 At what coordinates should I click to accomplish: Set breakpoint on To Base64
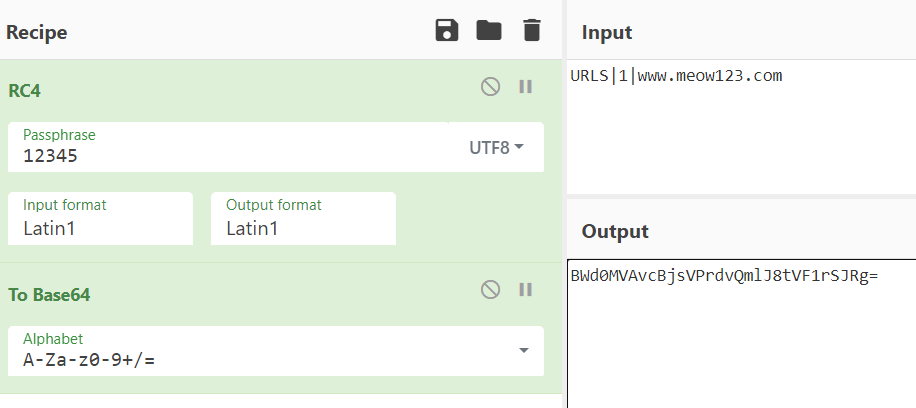click(525, 290)
